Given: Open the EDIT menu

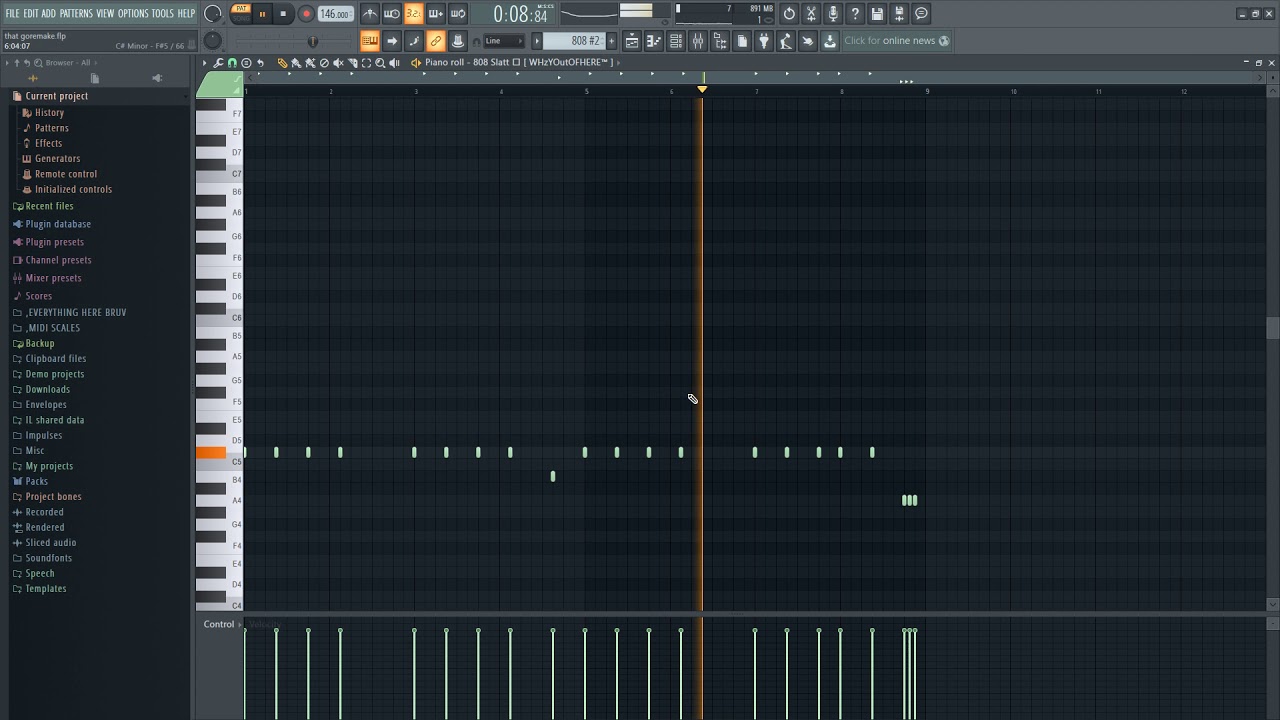Looking at the screenshot, I should 31,13.
